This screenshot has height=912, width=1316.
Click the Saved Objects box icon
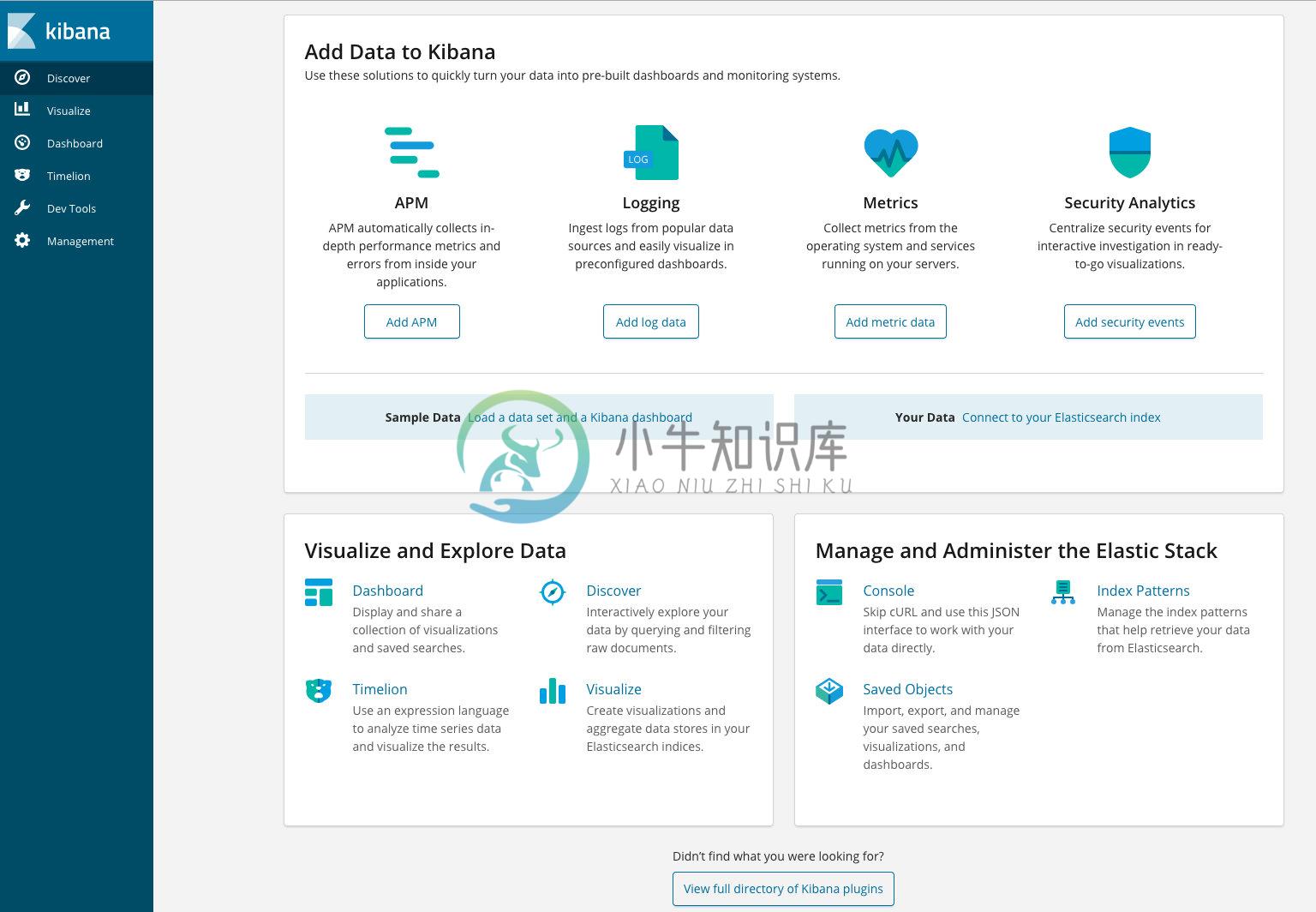pos(829,691)
